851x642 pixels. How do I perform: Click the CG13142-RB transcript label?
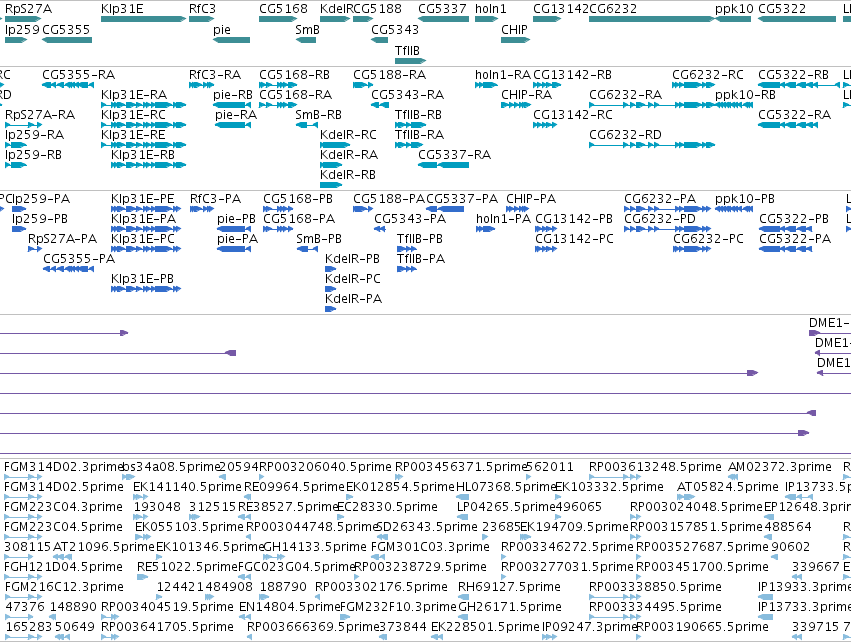[x=573, y=74]
